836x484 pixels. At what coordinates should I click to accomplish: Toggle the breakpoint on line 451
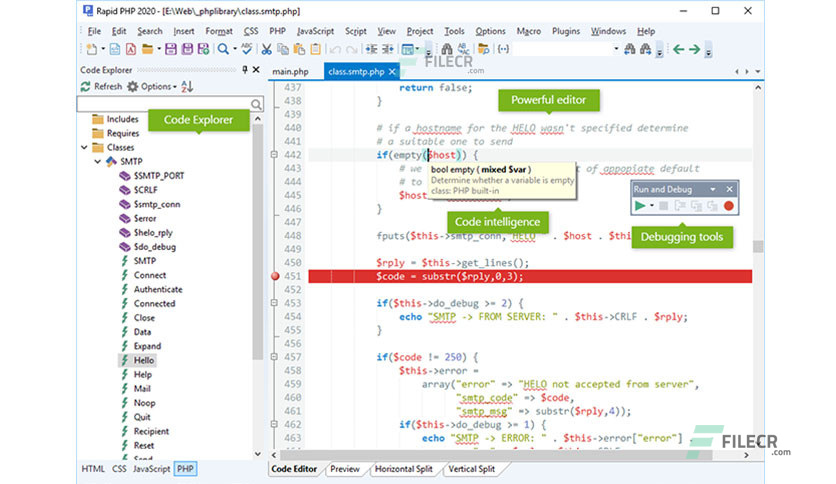pyautogui.click(x=275, y=276)
